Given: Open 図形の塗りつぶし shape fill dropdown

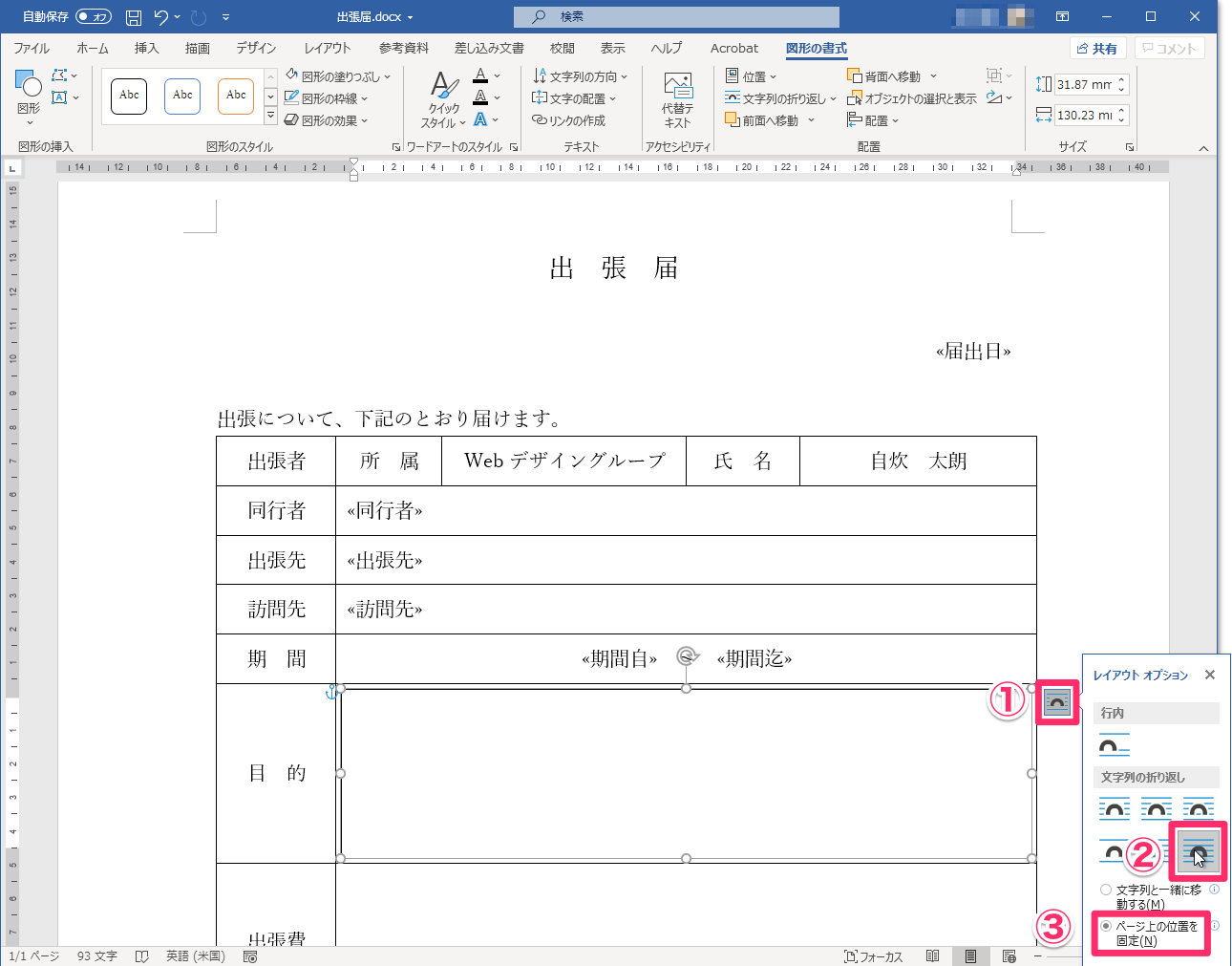Looking at the screenshot, I should (338, 76).
